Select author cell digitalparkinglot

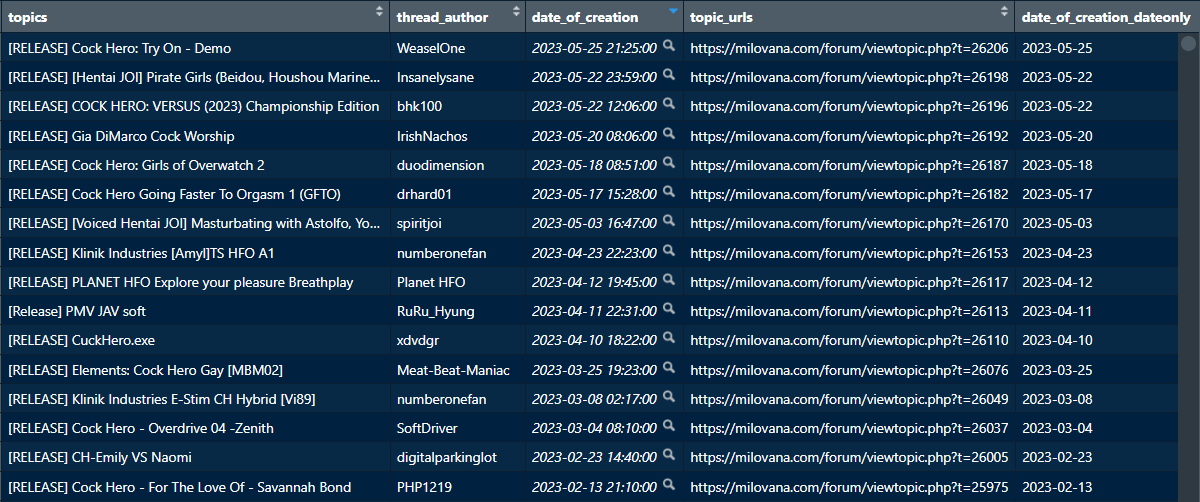tap(457, 458)
